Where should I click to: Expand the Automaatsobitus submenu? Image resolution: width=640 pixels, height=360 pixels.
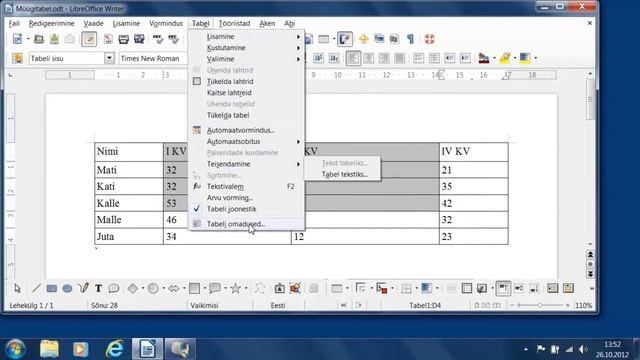pos(246,142)
